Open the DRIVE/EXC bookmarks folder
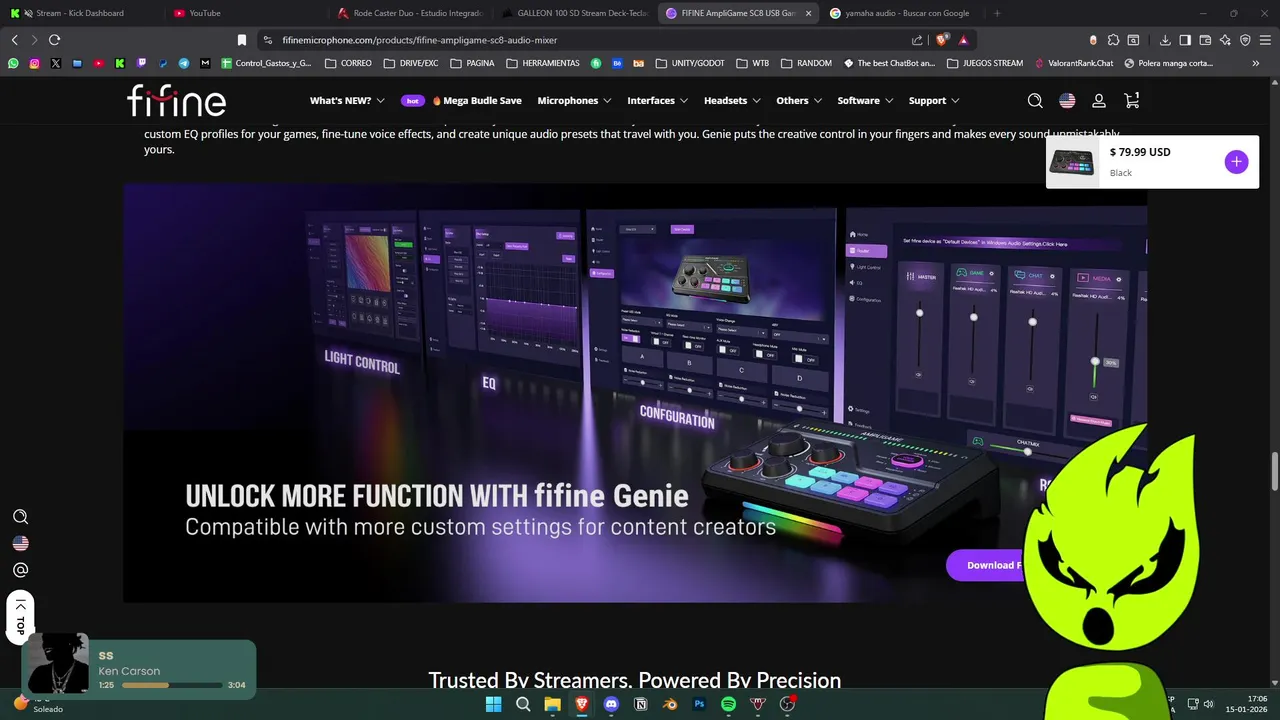Image resolution: width=1280 pixels, height=720 pixels. click(412, 63)
